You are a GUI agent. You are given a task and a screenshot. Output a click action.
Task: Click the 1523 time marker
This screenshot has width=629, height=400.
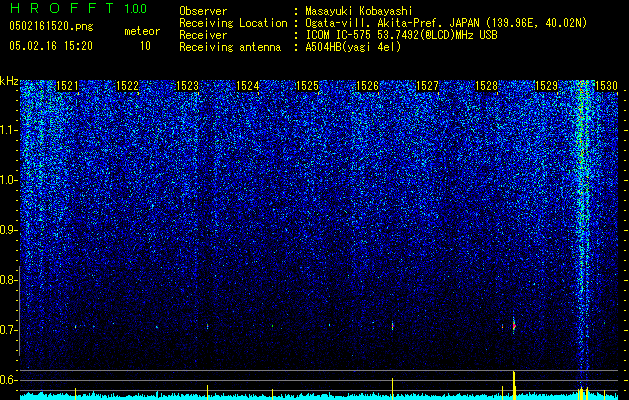pyautogui.click(x=187, y=86)
